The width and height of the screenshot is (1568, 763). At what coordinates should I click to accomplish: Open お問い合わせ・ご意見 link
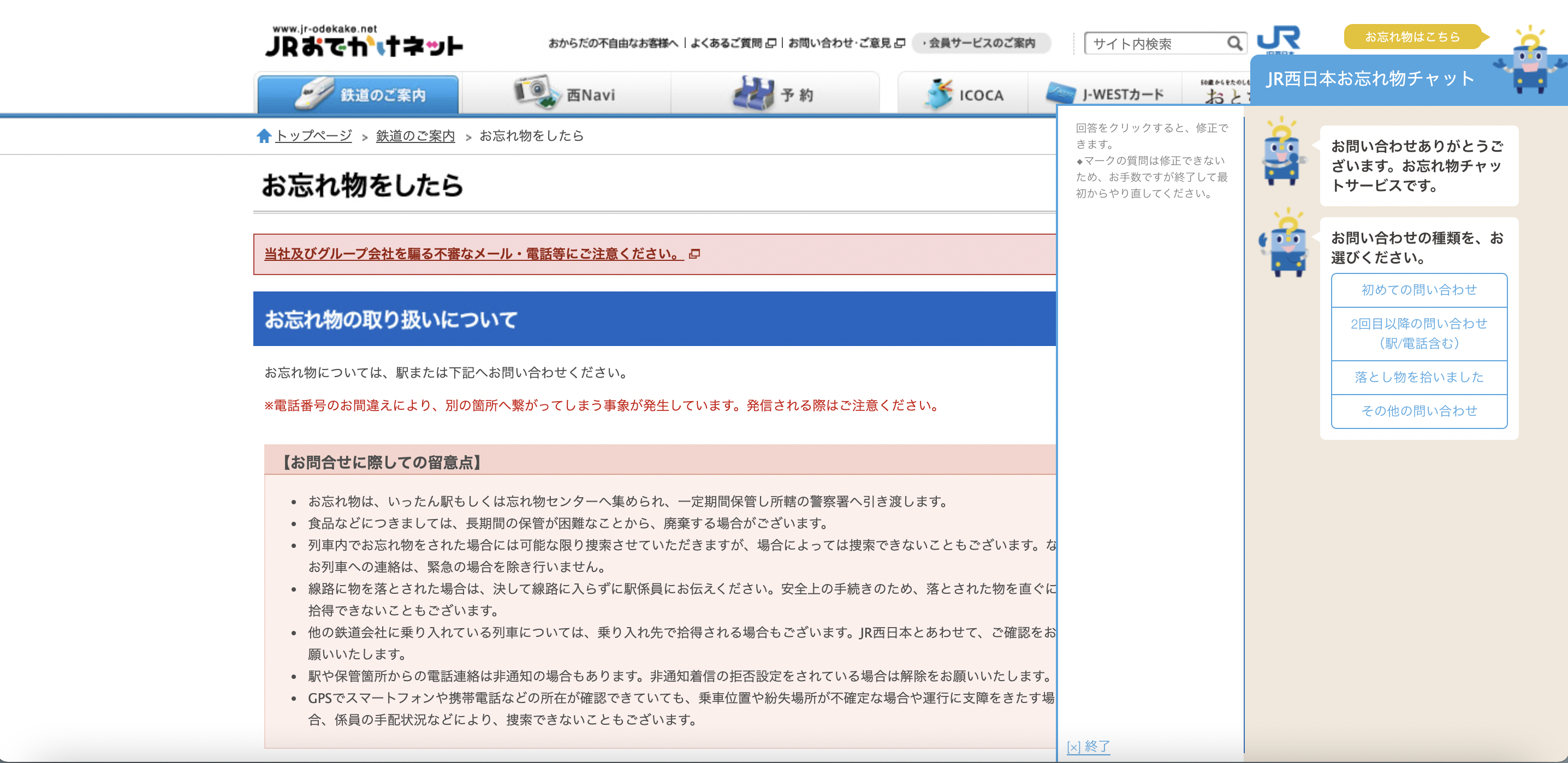point(846,43)
